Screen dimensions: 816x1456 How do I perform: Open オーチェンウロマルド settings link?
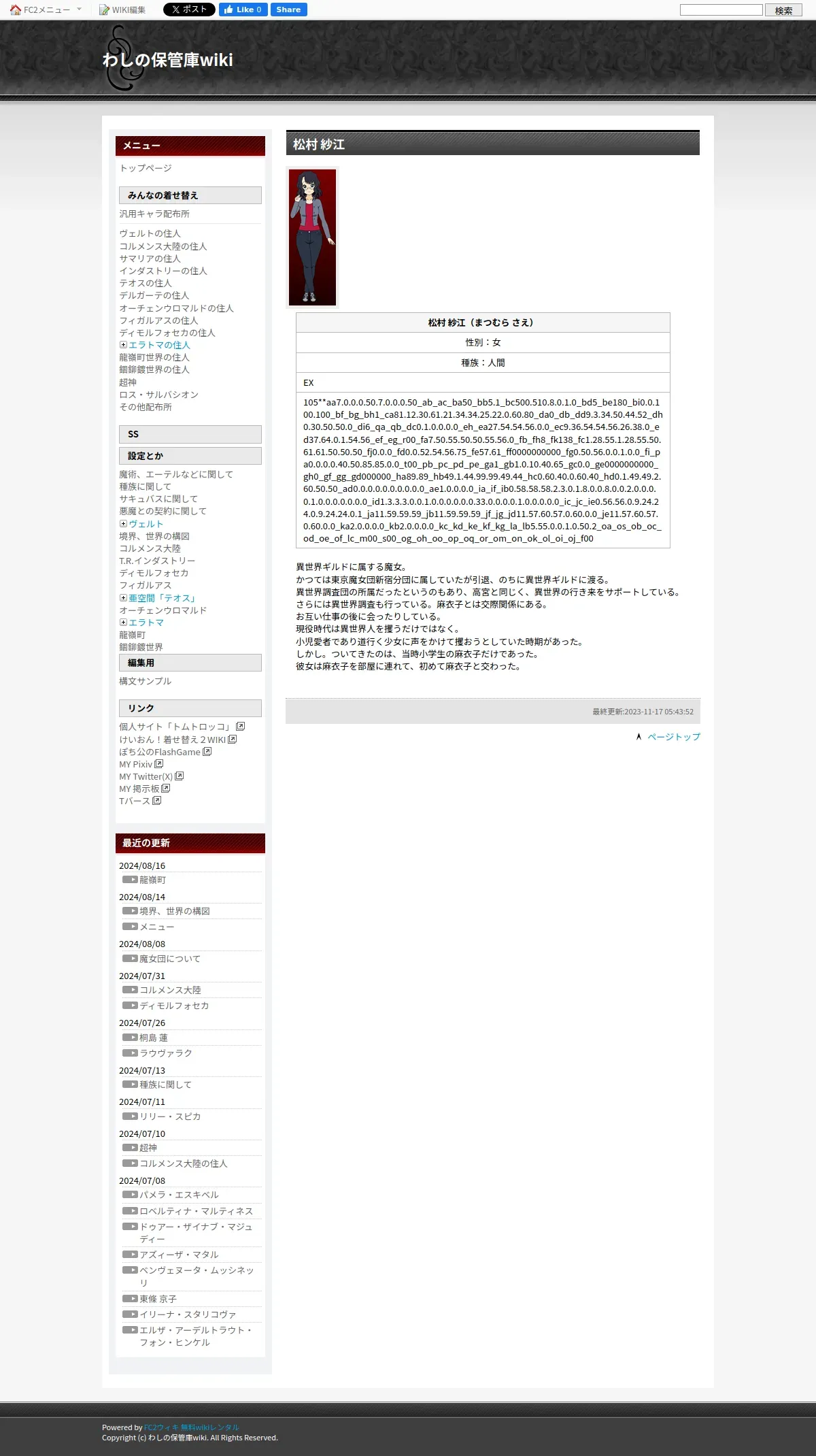point(163,610)
